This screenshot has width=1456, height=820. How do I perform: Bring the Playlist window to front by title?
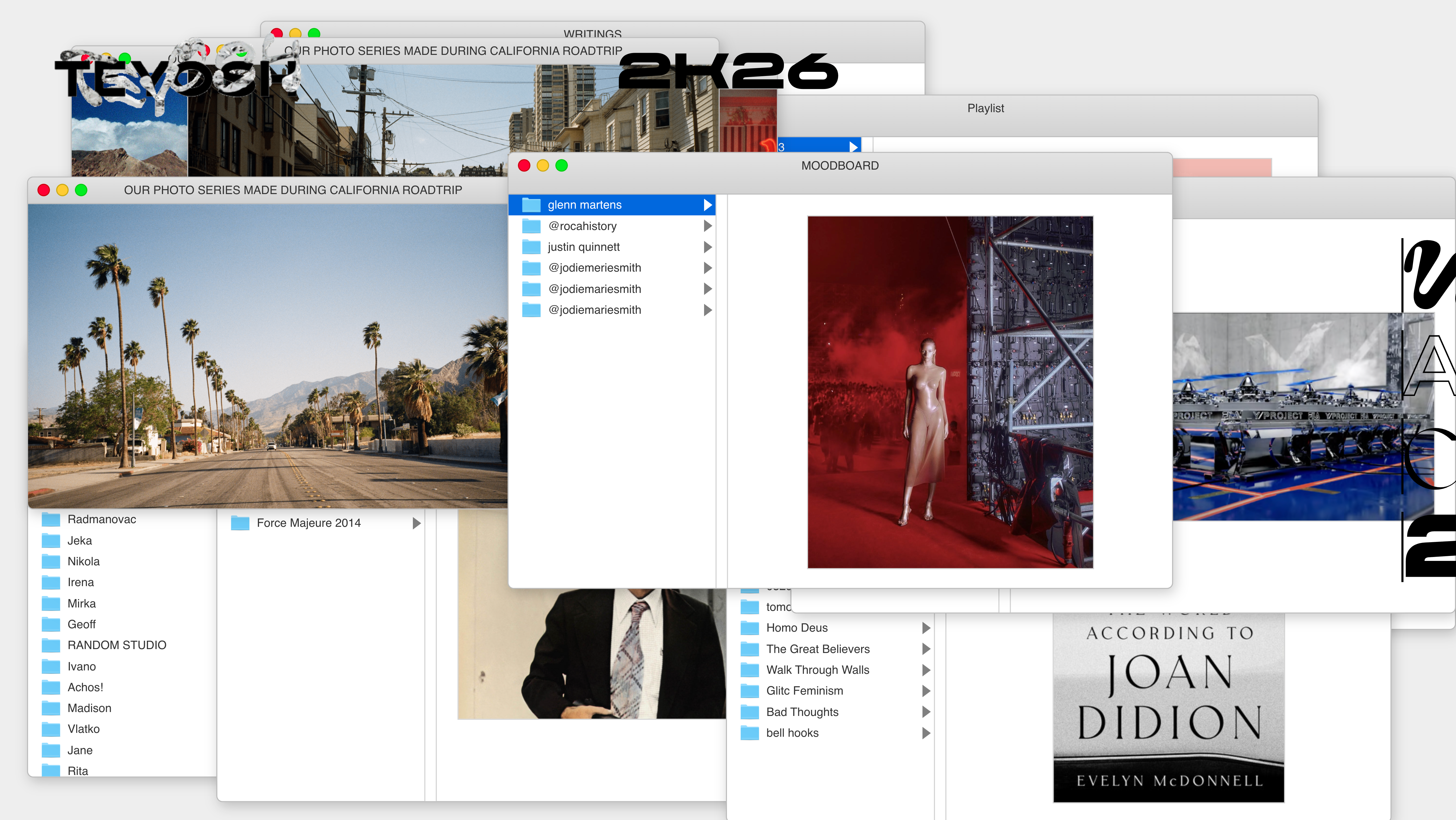(x=986, y=108)
